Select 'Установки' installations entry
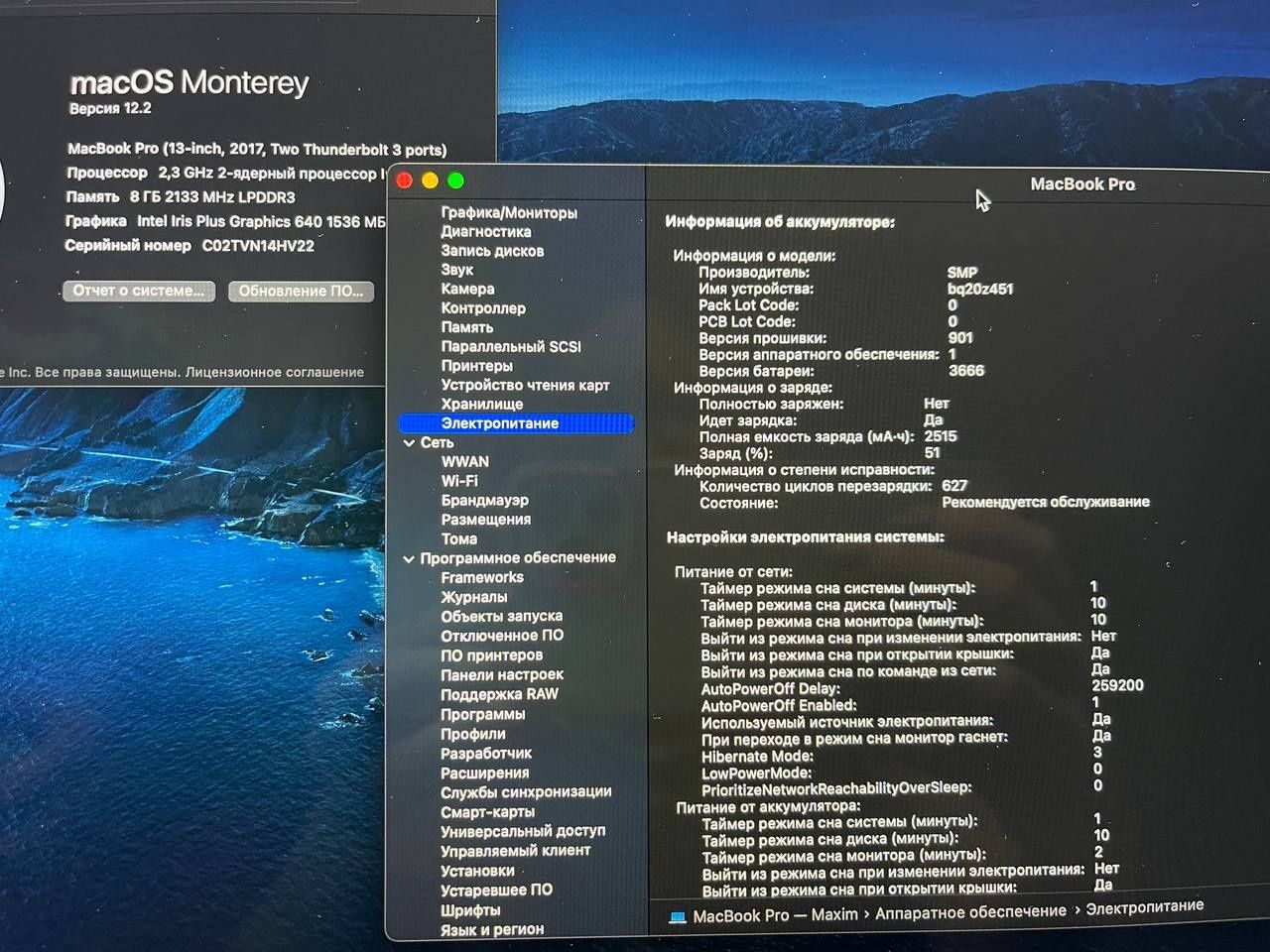The height and width of the screenshot is (952, 1270). coord(477,871)
